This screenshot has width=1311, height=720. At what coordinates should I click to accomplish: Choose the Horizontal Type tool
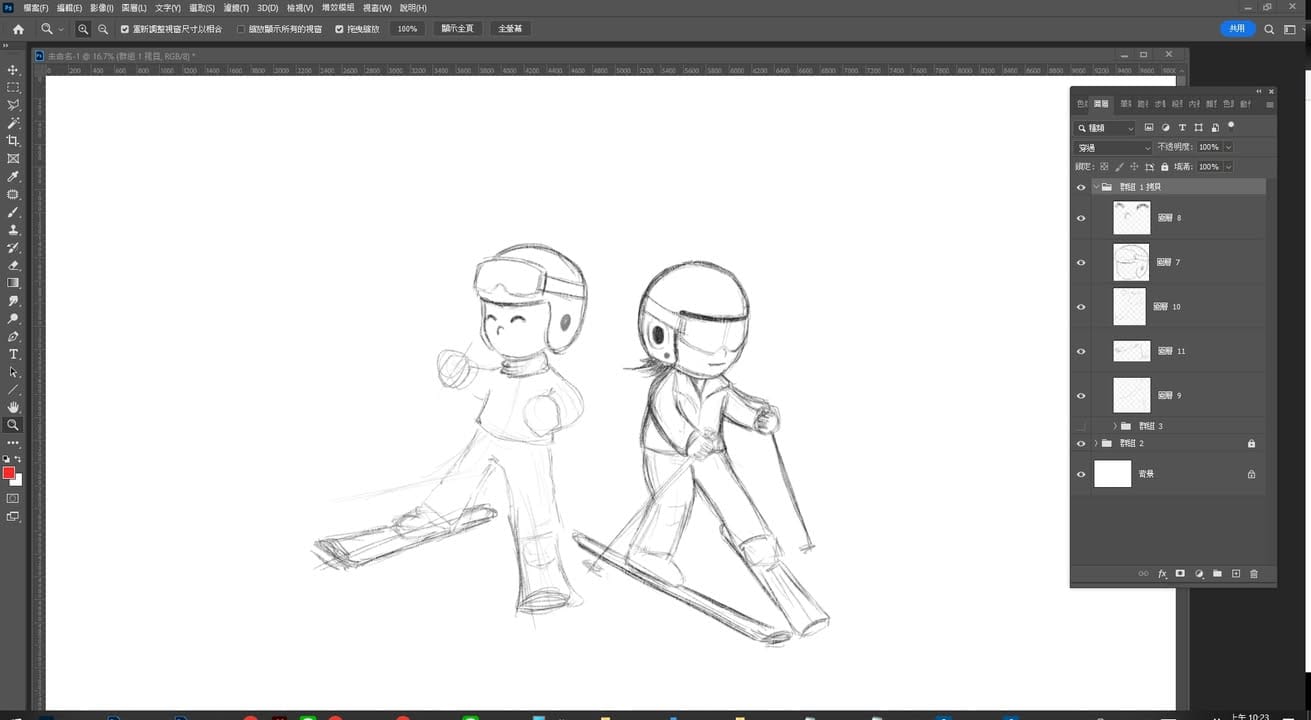(13, 354)
